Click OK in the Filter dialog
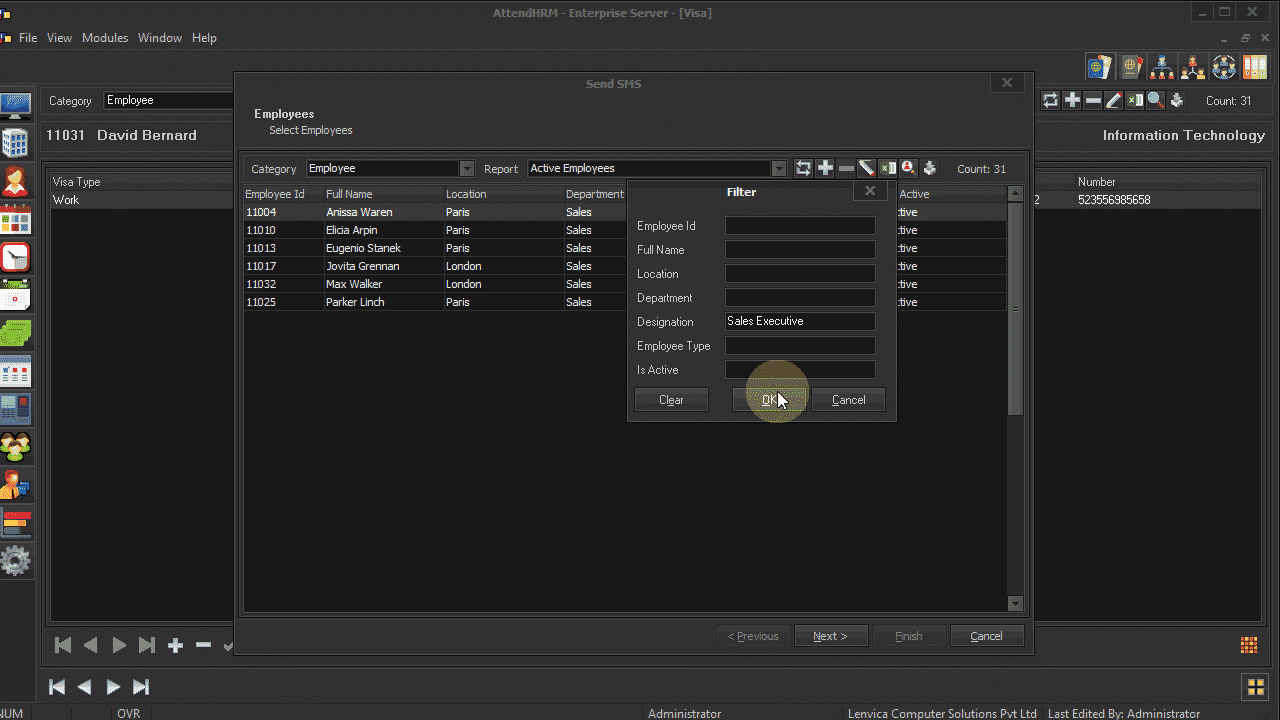Viewport: 1280px width, 720px height. (769, 400)
